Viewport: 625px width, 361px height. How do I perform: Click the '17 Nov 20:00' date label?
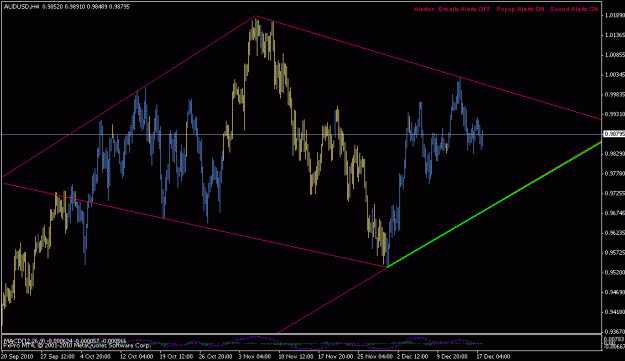tap(335, 356)
